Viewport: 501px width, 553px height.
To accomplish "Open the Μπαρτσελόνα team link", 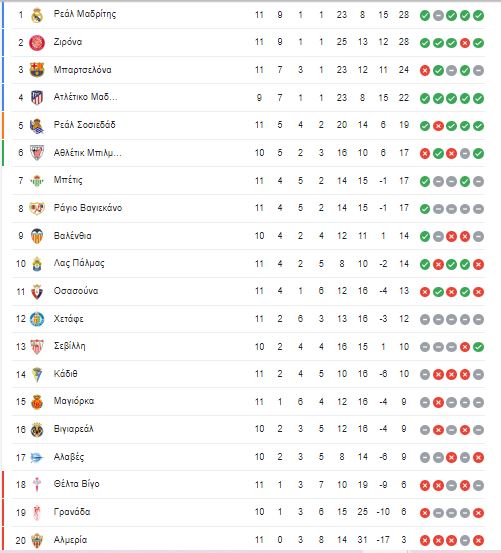I will tap(83, 70).
